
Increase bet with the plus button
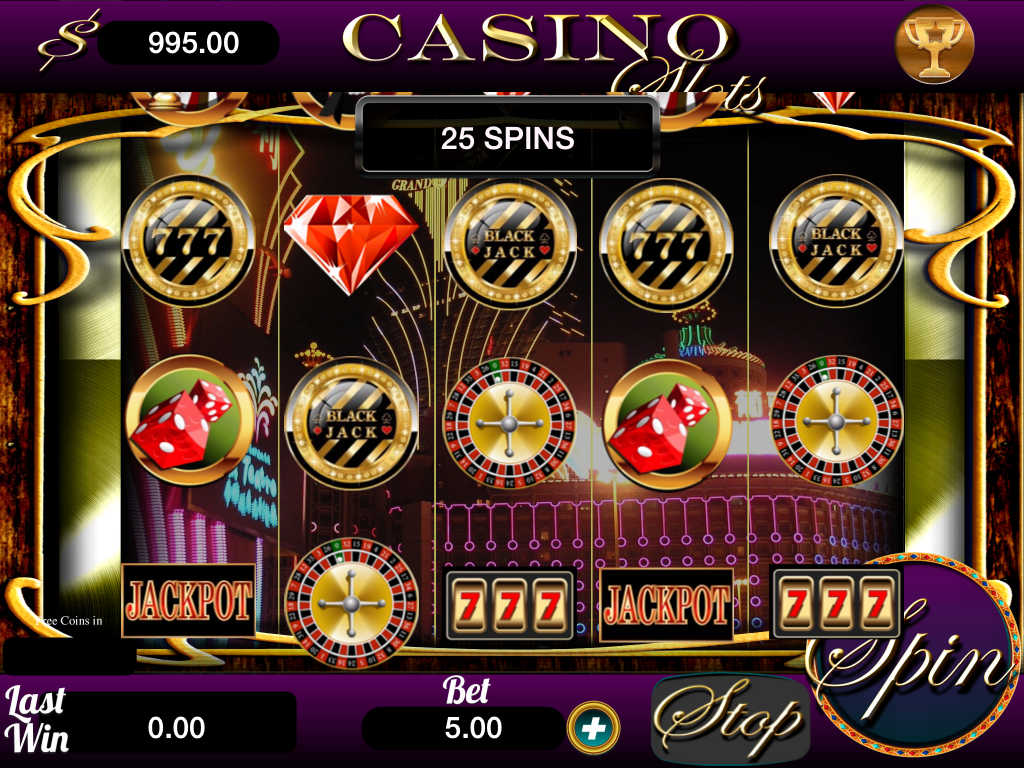593,728
